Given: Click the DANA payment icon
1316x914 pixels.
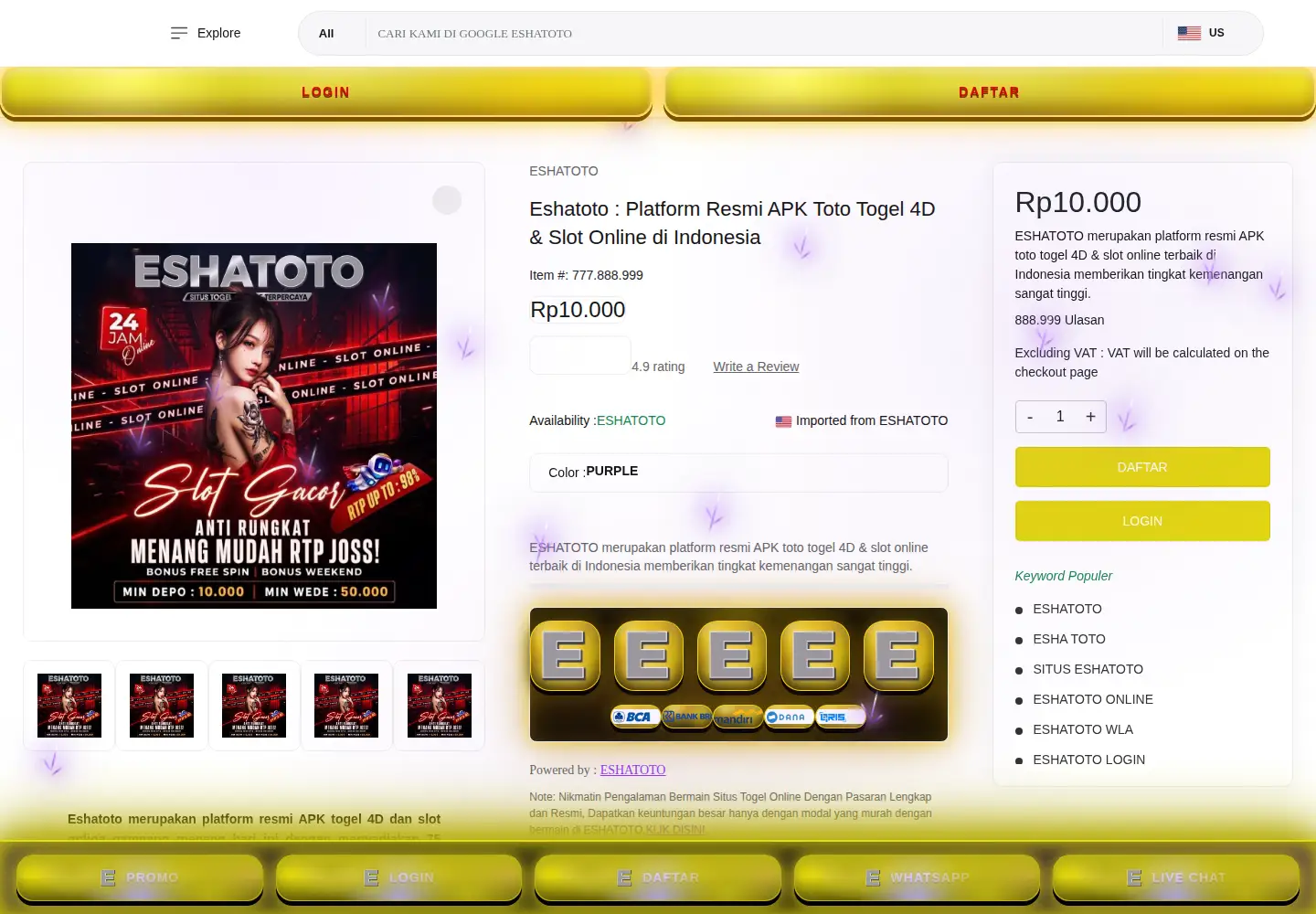Looking at the screenshot, I should click(x=789, y=717).
